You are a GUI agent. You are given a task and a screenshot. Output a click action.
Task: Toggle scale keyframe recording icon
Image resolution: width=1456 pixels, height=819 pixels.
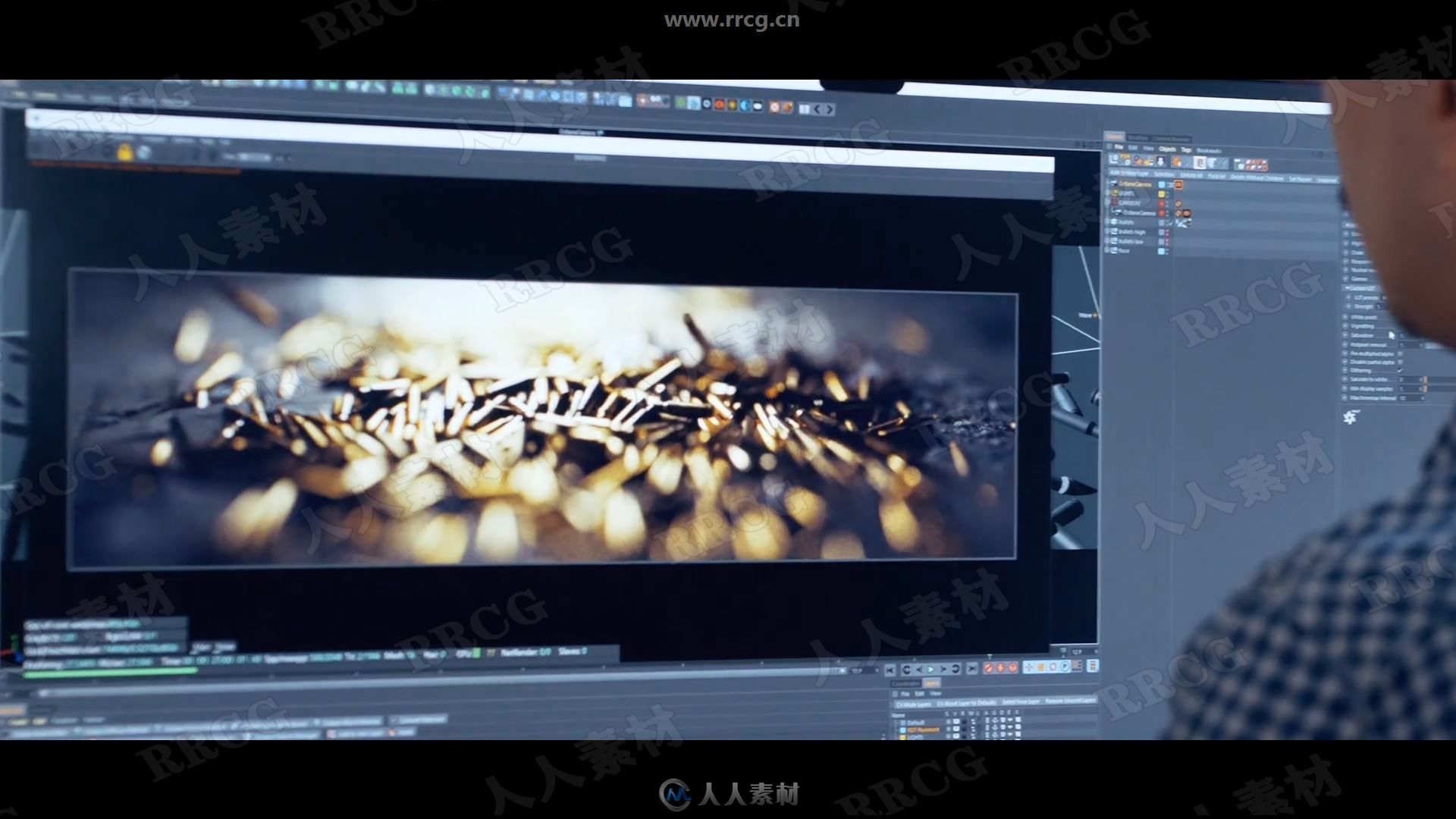(x=1040, y=667)
